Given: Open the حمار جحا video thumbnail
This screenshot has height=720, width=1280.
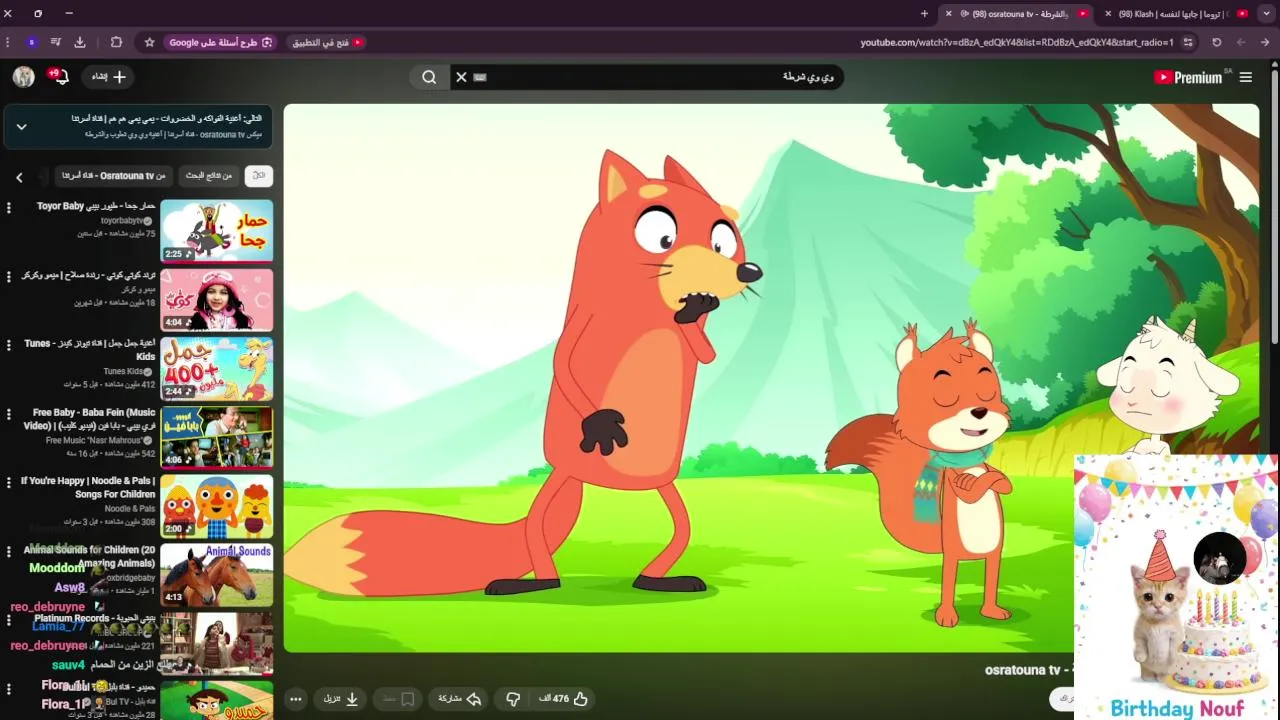Looking at the screenshot, I should pyautogui.click(x=217, y=230).
